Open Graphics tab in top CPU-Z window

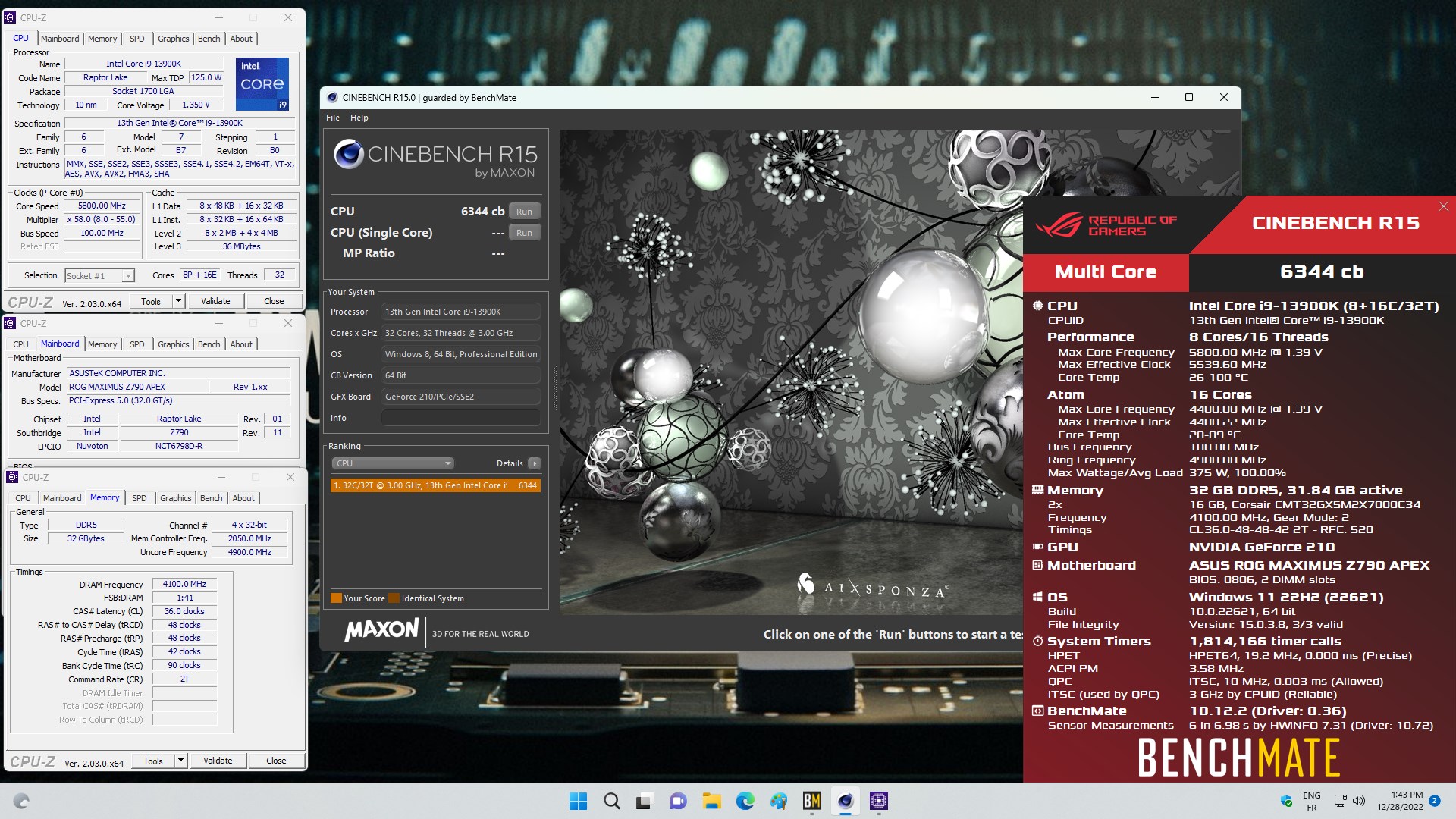point(174,39)
